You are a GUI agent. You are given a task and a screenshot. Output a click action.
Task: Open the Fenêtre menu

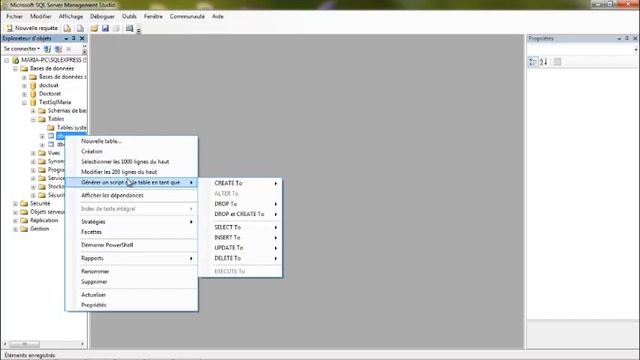point(153,16)
